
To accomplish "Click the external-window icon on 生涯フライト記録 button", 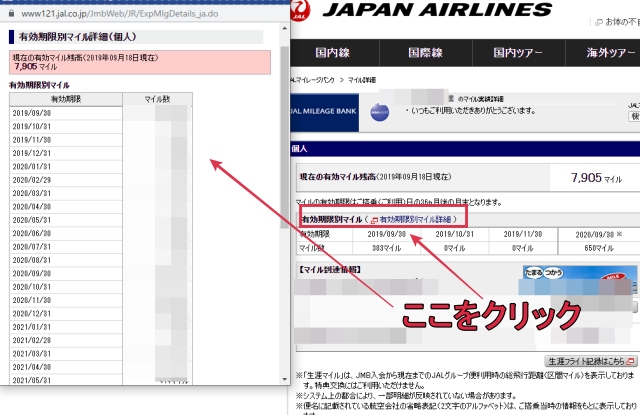I will pos(630,360).
